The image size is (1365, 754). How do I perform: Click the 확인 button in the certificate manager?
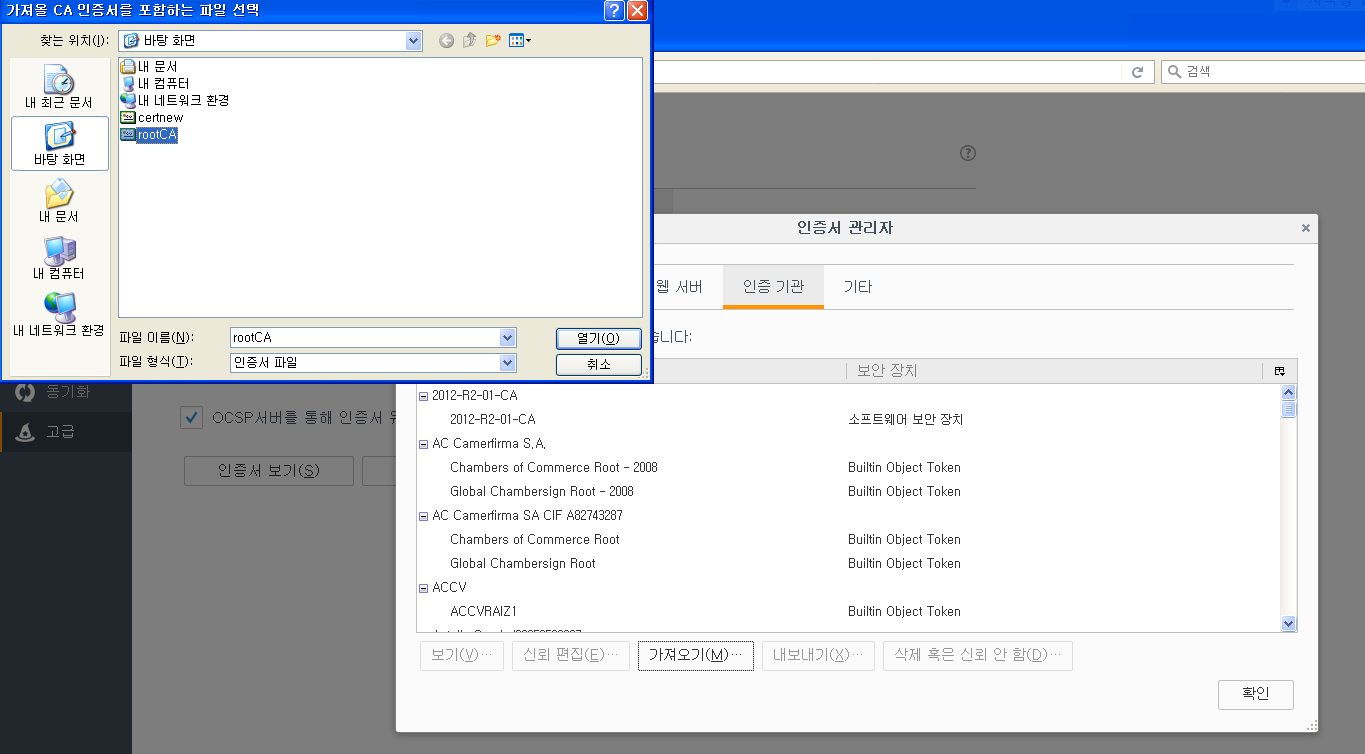1255,694
